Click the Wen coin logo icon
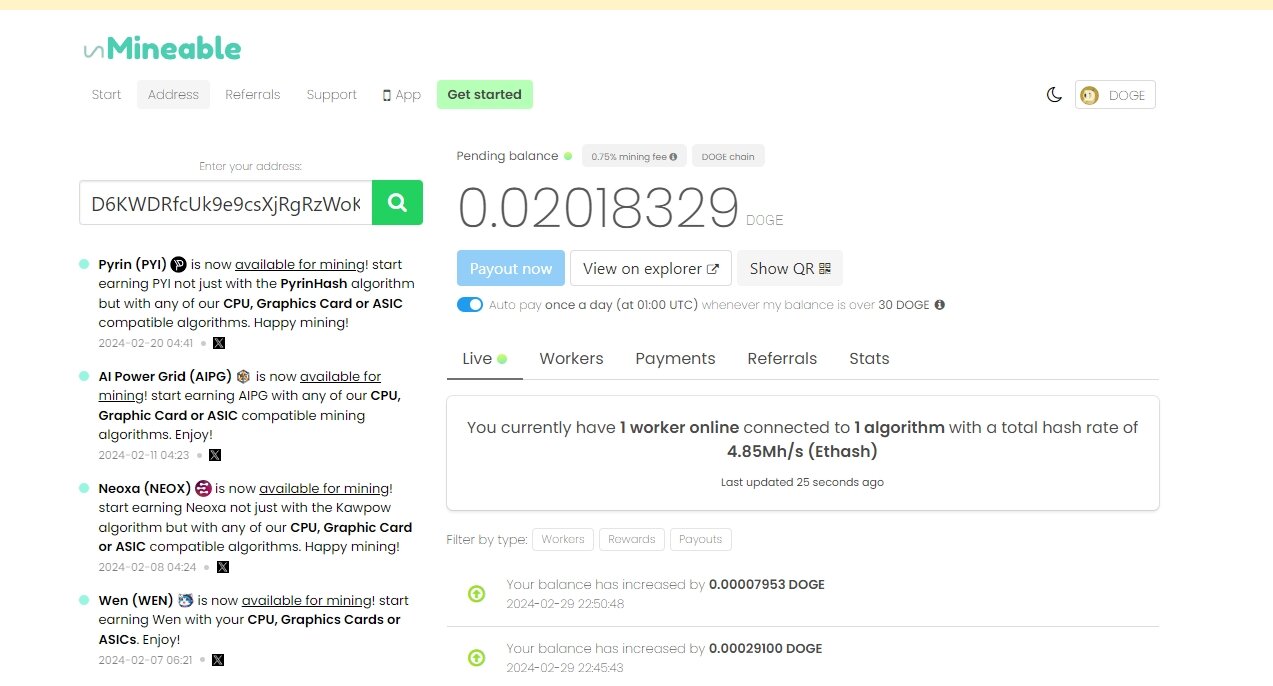The height and width of the screenshot is (686, 1273). pos(185,601)
